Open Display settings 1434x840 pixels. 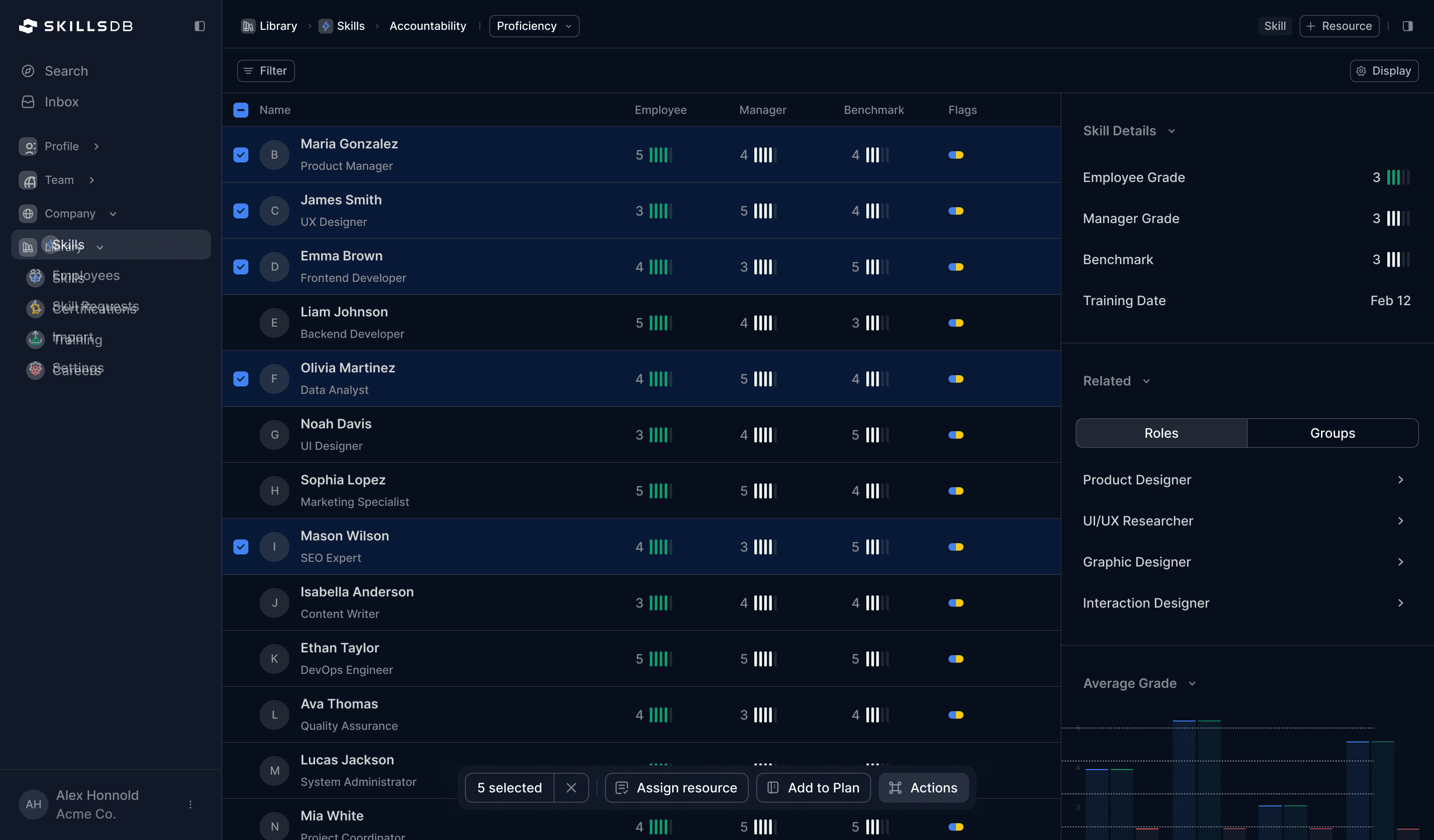pos(1384,70)
